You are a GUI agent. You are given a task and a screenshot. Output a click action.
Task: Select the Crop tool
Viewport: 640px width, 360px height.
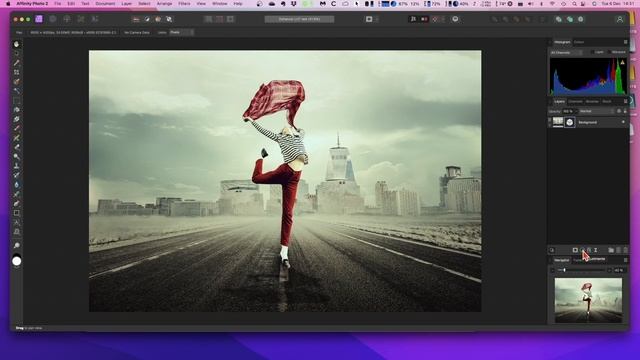click(16, 72)
